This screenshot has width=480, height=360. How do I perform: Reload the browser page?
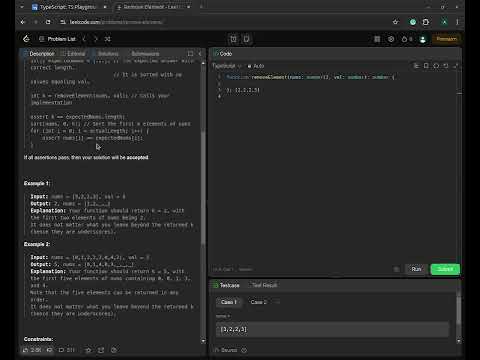48,22
